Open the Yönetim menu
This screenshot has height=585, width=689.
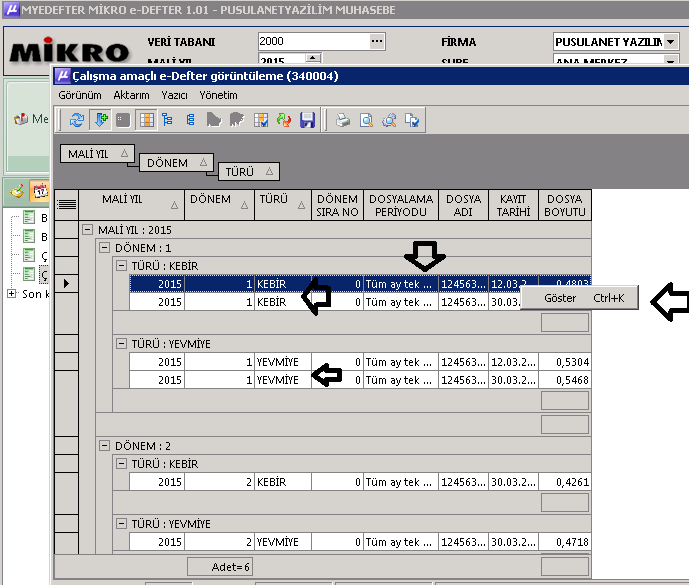click(218, 95)
